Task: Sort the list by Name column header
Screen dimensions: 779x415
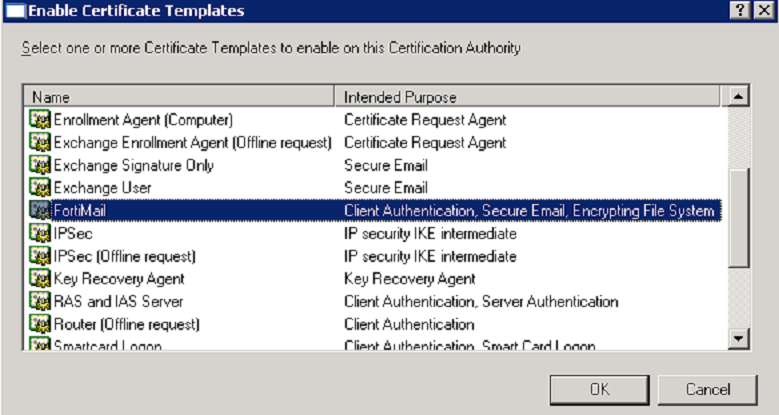Action: [x=180, y=97]
